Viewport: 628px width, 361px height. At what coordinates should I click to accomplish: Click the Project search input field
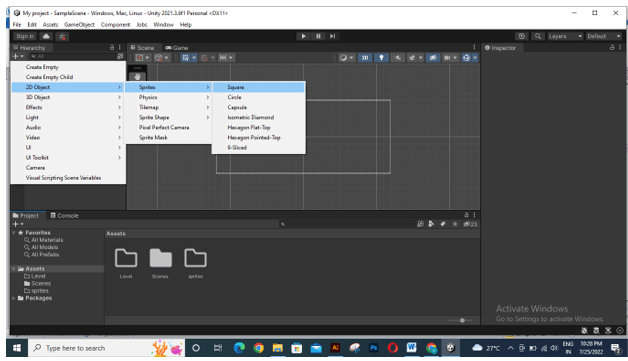tap(347, 224)
